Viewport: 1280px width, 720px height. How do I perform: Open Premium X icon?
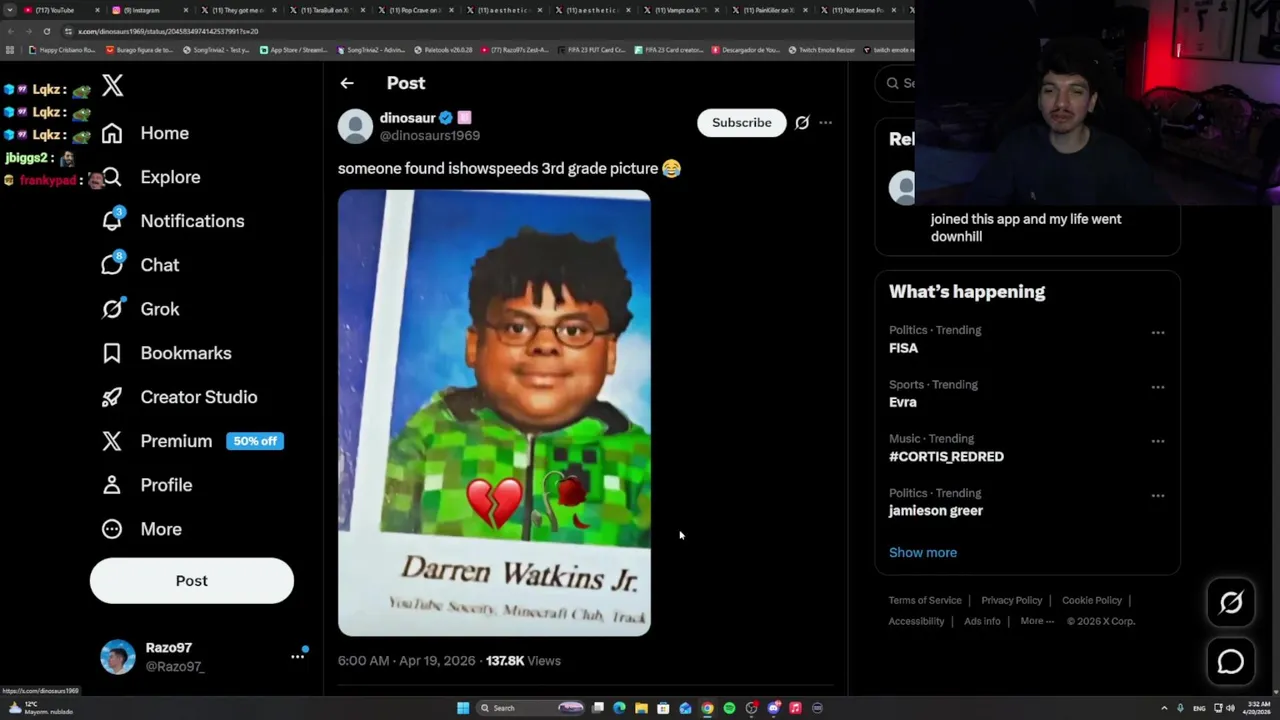coord(112,441)
